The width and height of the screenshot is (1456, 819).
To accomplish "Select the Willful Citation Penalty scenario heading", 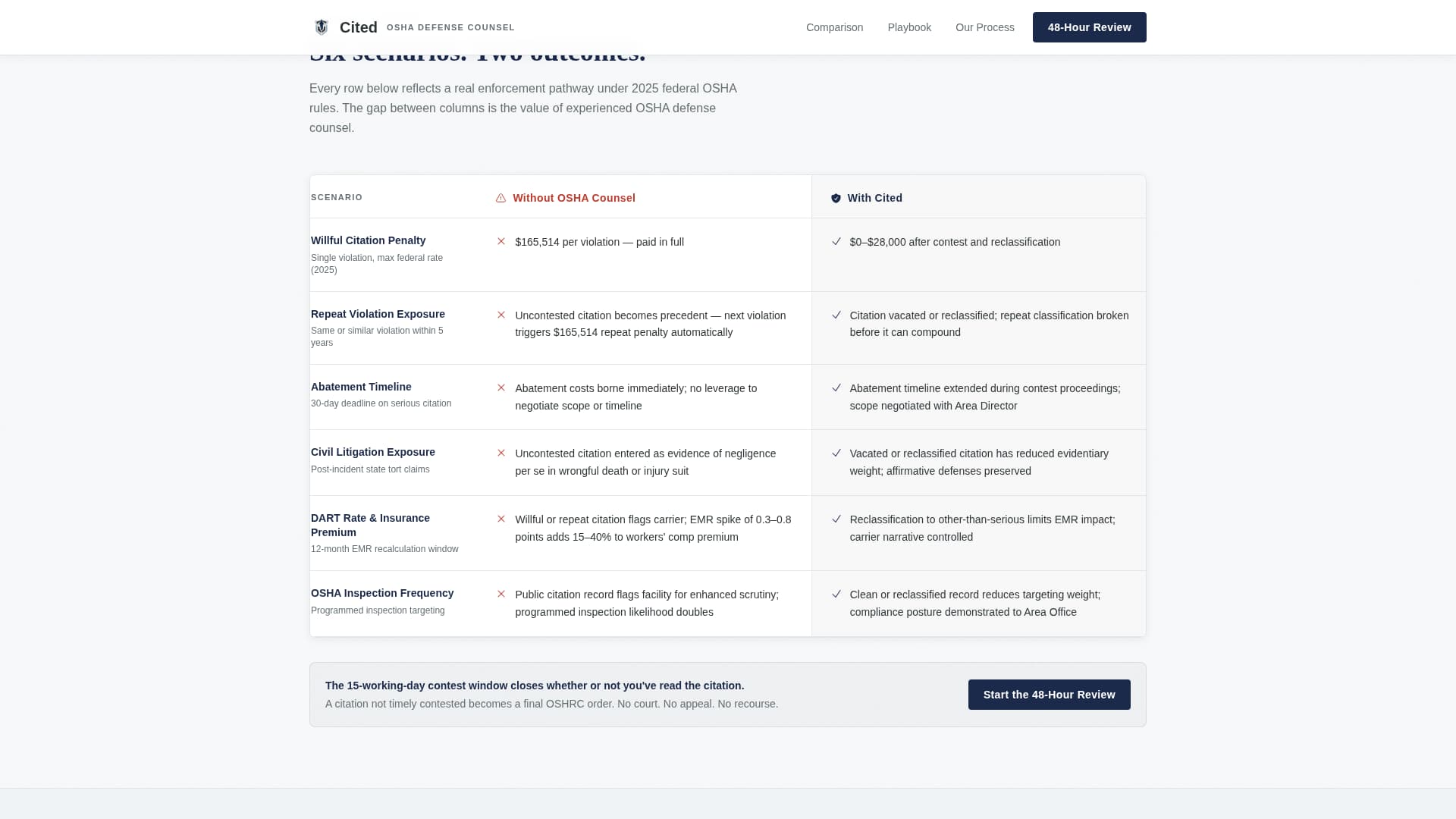I will click(x=368, y=240).
